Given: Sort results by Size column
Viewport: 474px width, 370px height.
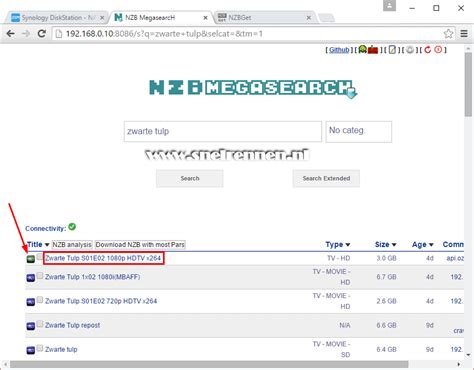Looking at the screenshot, I should (x=385, y=244).
